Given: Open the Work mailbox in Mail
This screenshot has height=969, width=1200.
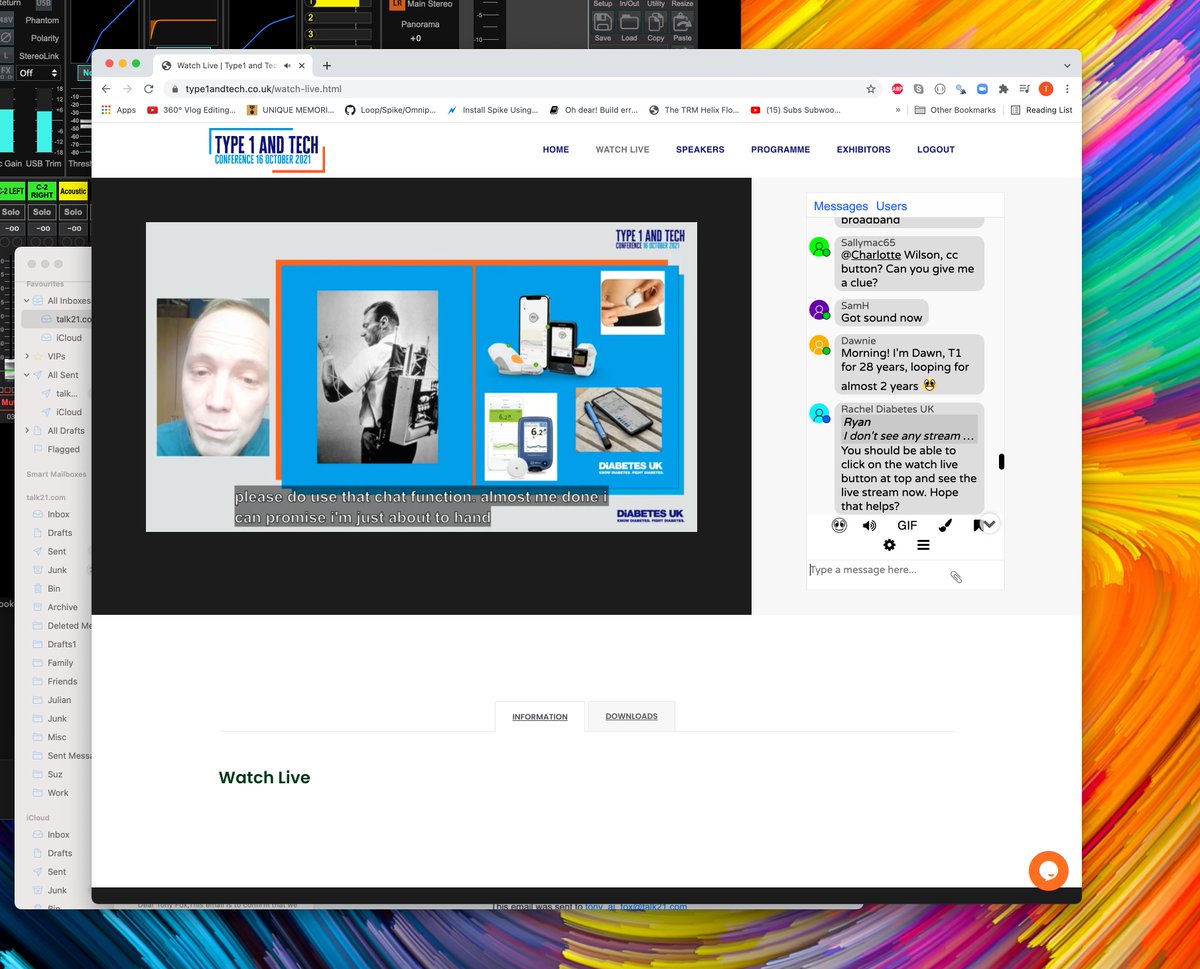Looking at the screenshot, I should click(x=58, y=793).
